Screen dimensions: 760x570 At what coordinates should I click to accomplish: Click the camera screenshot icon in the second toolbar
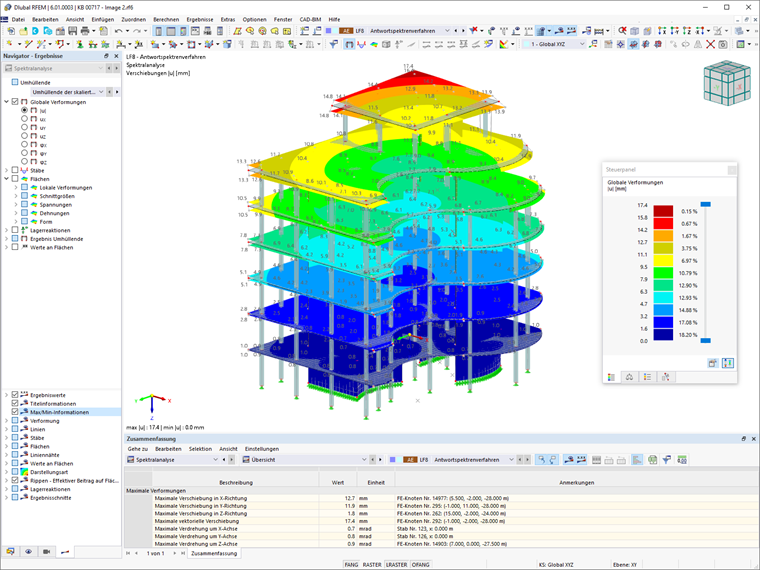pyautogui.click(x=723, y=44)
